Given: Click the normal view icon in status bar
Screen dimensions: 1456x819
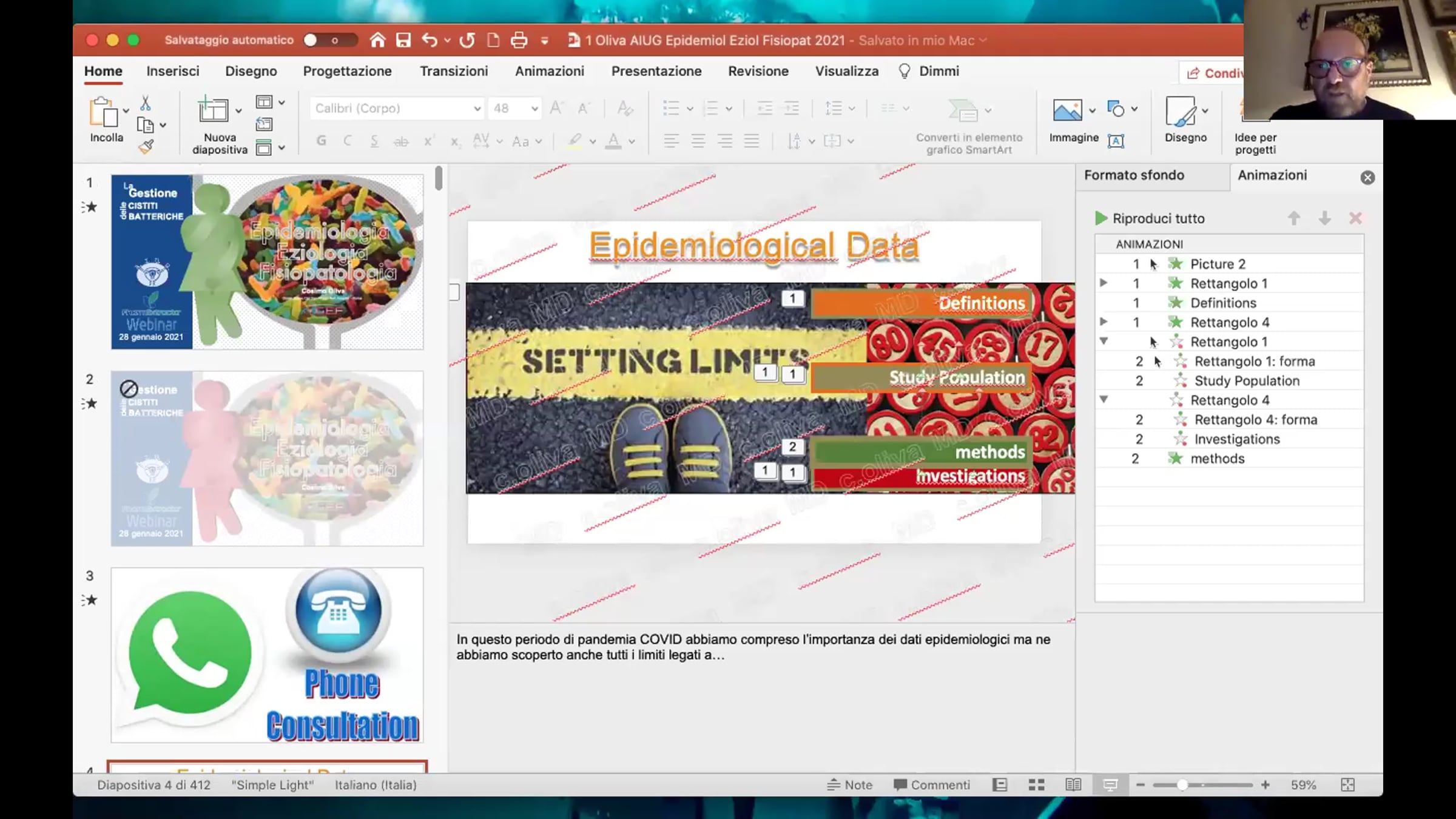Looking at the screenshot, I should [1000, 785].
